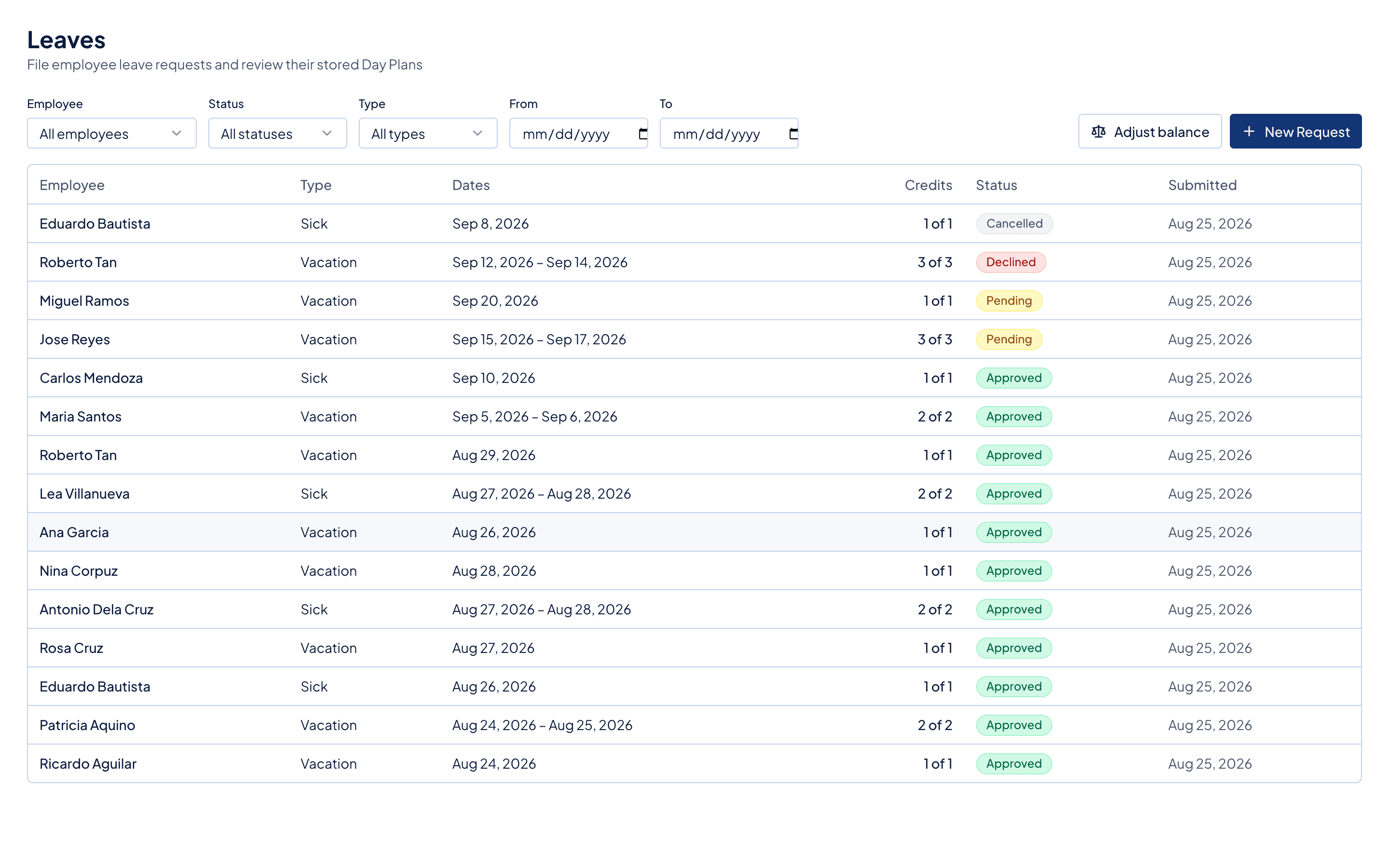Click the Dates column header
Image resolution: width=1389 pixels, height=868 pixels.
click(x=471, y=185)
